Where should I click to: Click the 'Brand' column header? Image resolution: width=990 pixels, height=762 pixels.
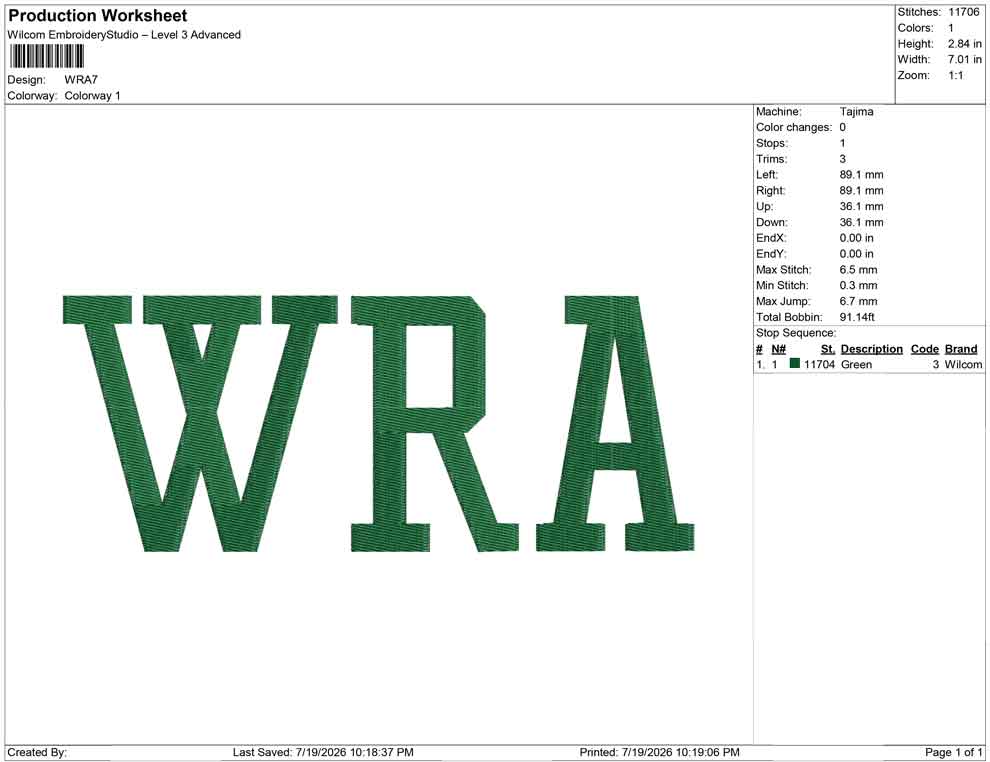point(961,349)
